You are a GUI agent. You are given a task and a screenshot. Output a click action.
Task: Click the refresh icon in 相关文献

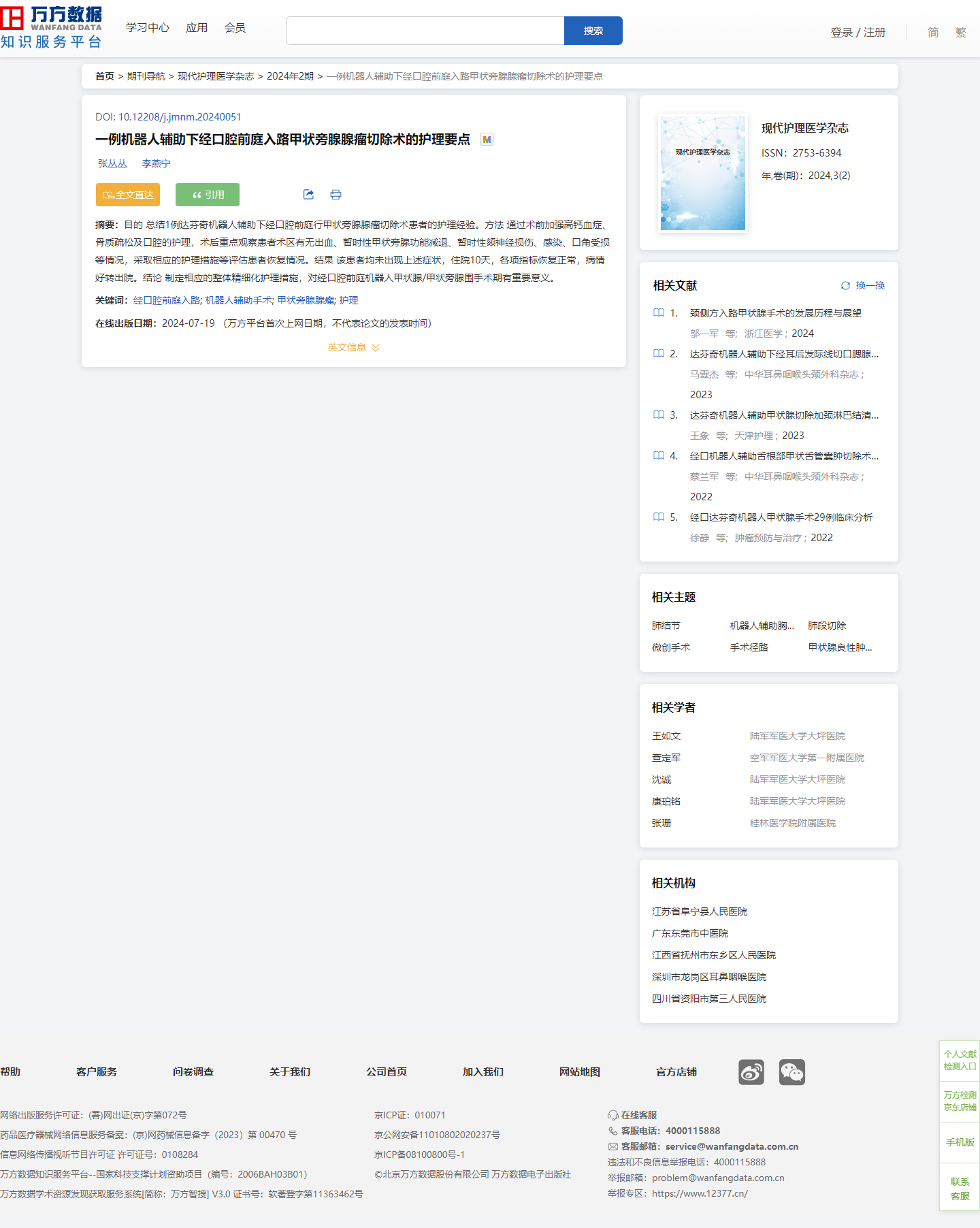coord(845,286)
